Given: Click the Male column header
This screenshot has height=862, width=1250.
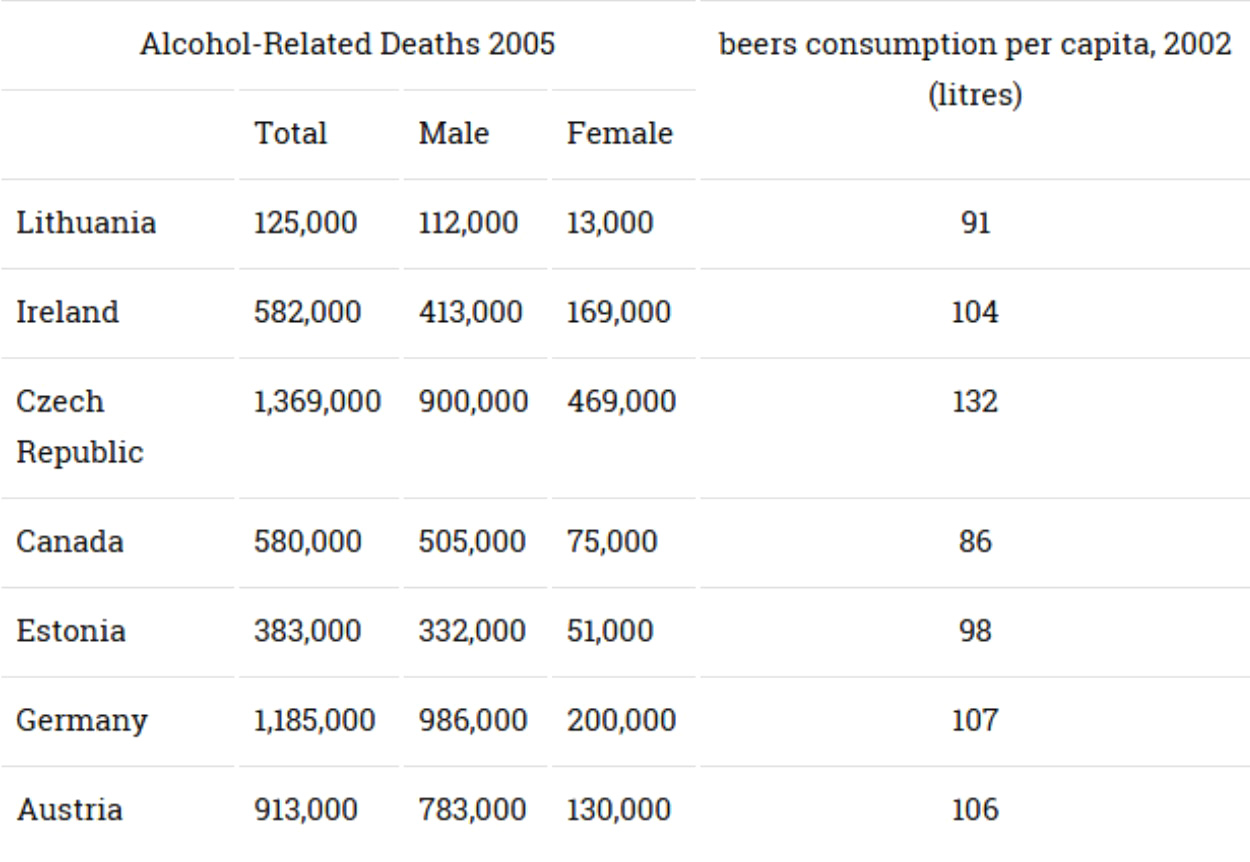Looking at the screenshot, I should pos(454,133).
